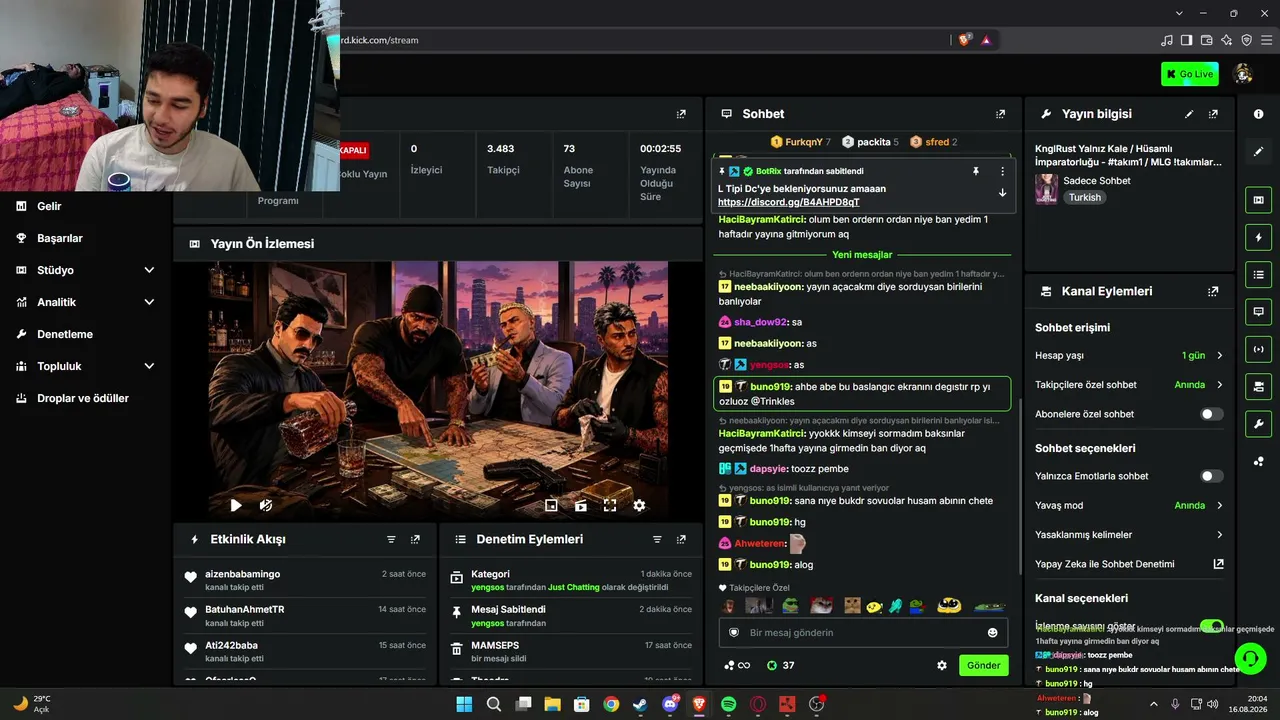
Task: Filter the Etkinlik Akışı feed
Action: 391,539
